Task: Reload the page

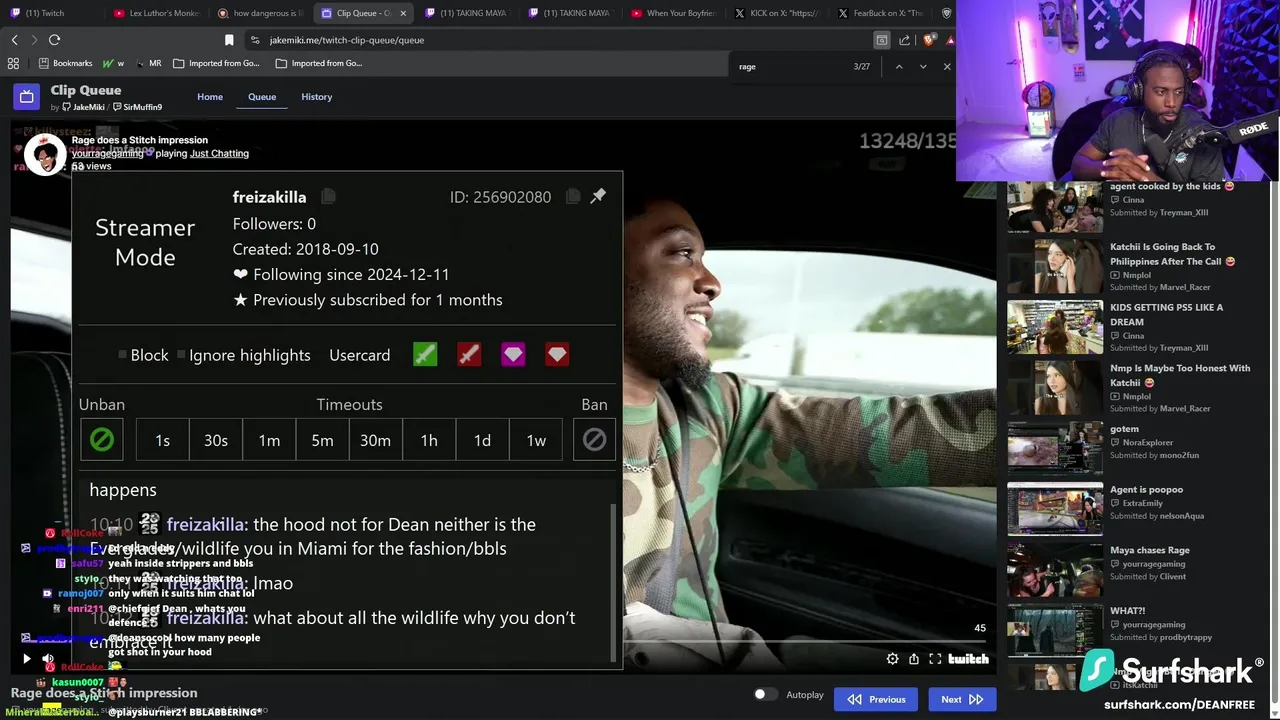Action: [x=55, y=40]
